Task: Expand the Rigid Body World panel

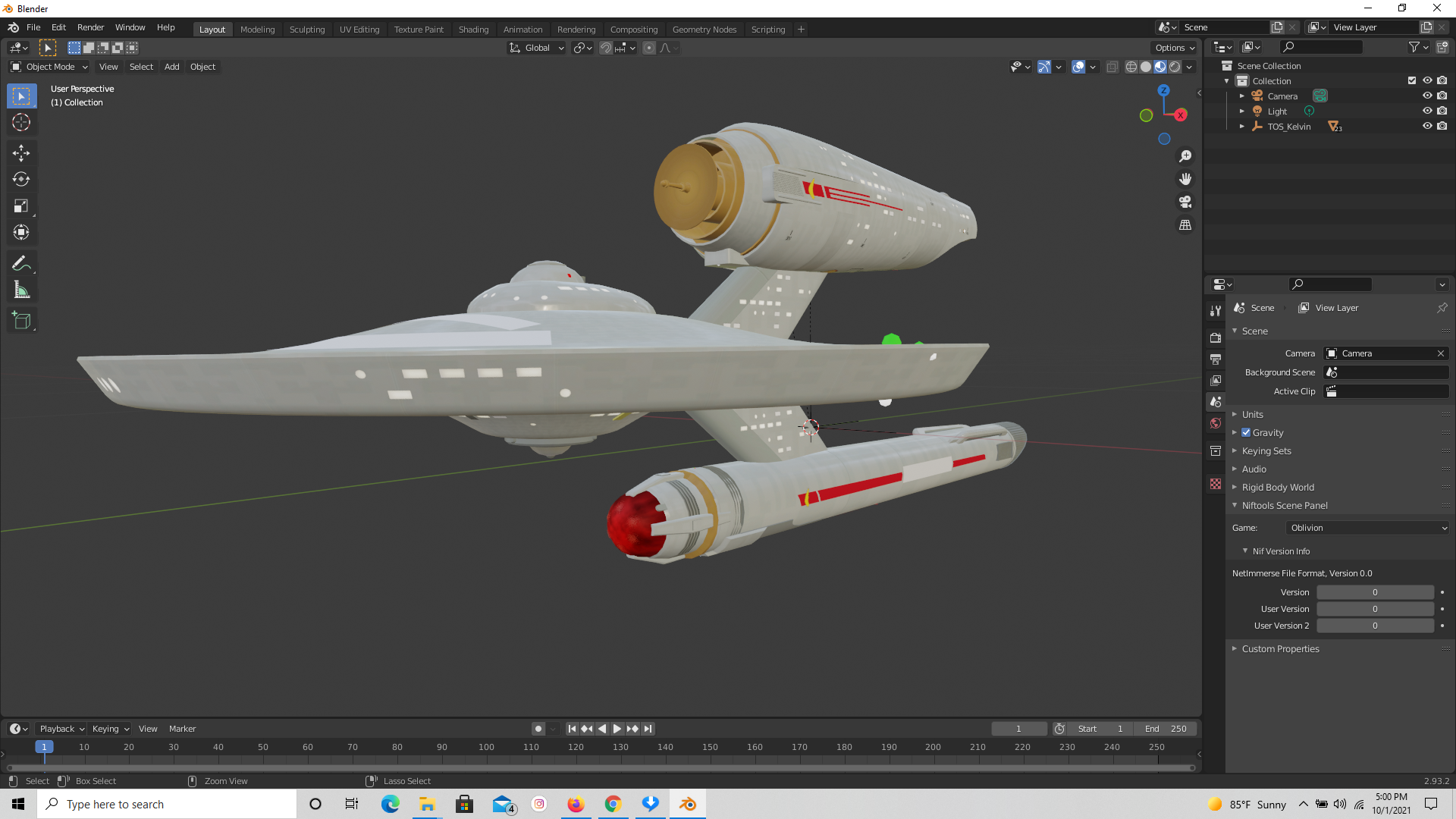Action: tap(1278, 487)
